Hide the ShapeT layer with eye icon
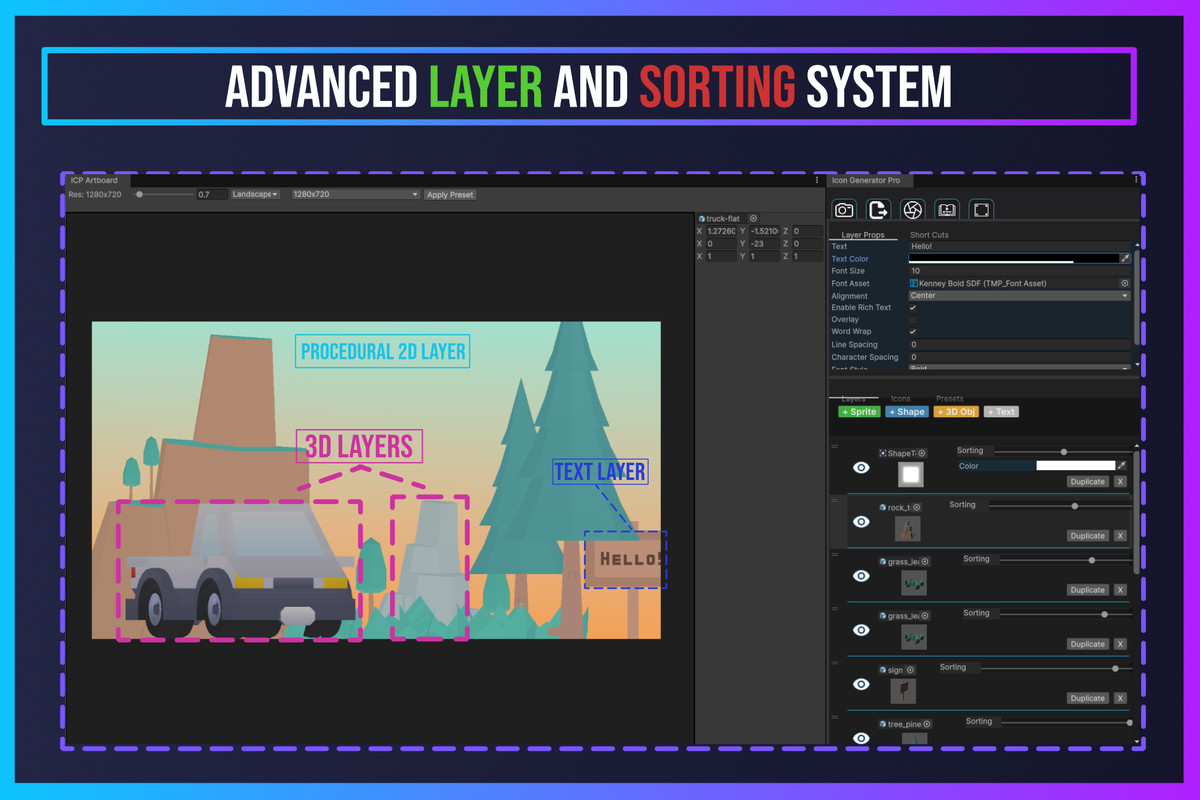1200x800 pixels. [861, 467]
